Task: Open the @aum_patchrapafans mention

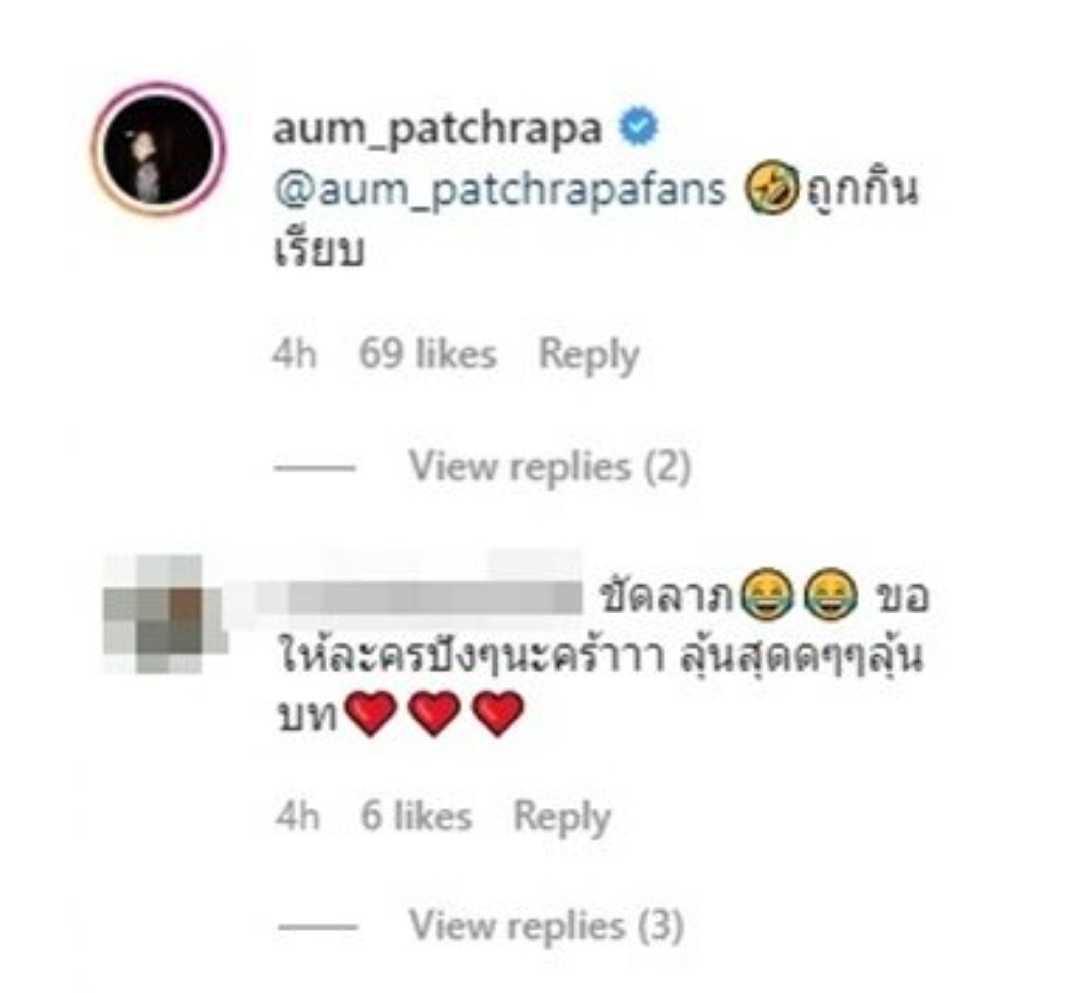Action: pos(500,191)
